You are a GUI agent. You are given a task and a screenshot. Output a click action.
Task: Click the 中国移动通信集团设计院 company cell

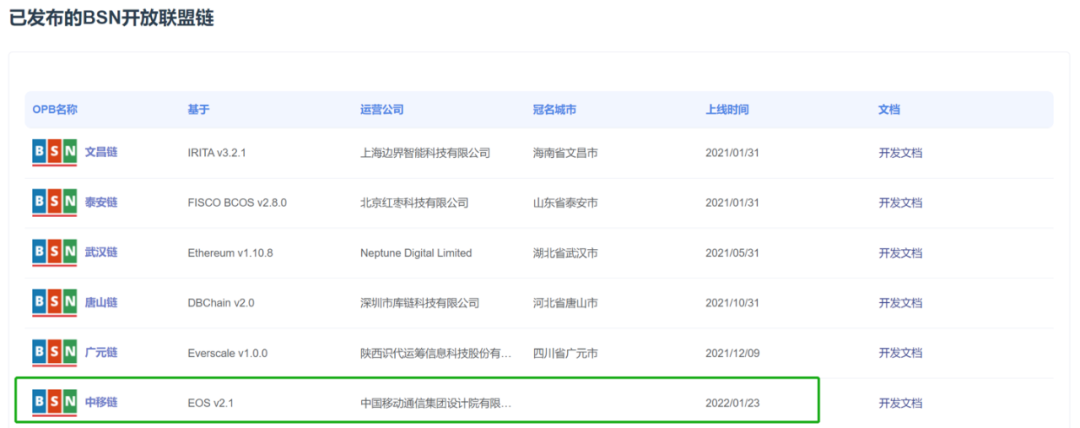[436, 402]
